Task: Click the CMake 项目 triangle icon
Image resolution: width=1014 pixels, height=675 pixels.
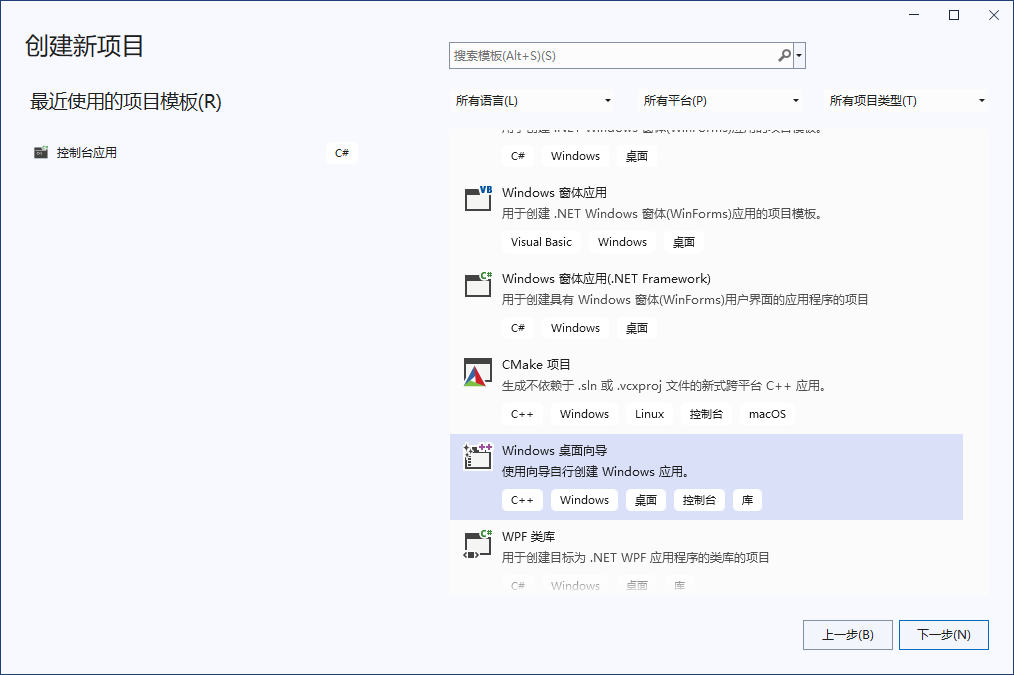Action: [x=478, y=372]
